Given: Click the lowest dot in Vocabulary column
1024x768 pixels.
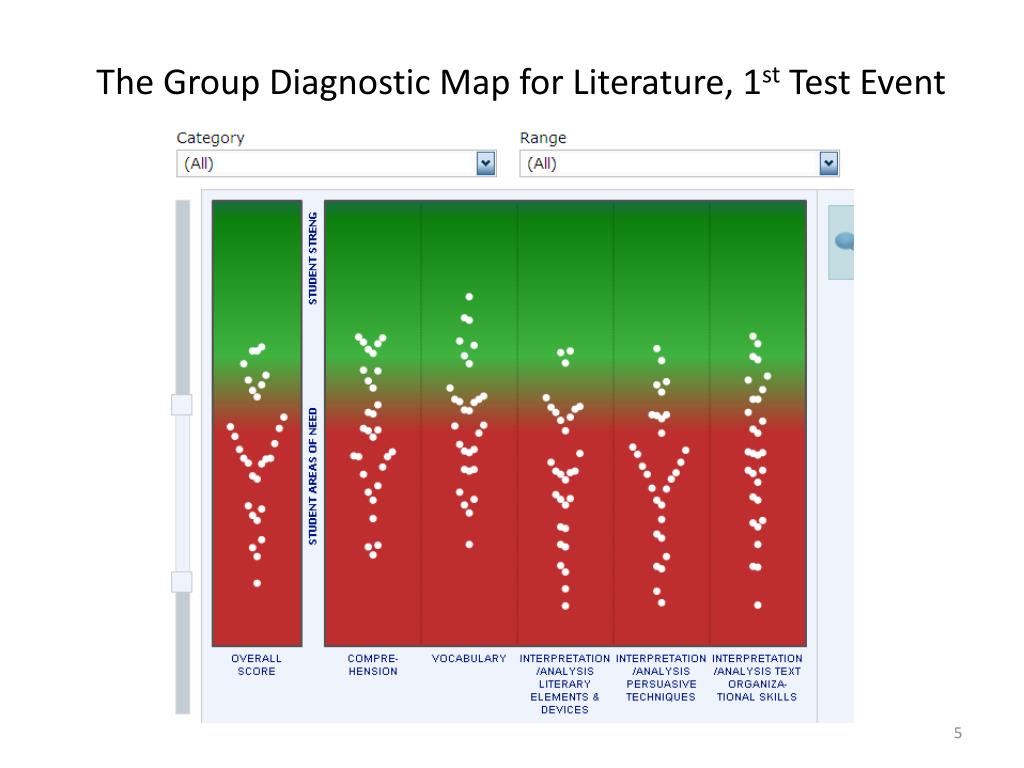Looking at the screenshot, I should 469,544.
